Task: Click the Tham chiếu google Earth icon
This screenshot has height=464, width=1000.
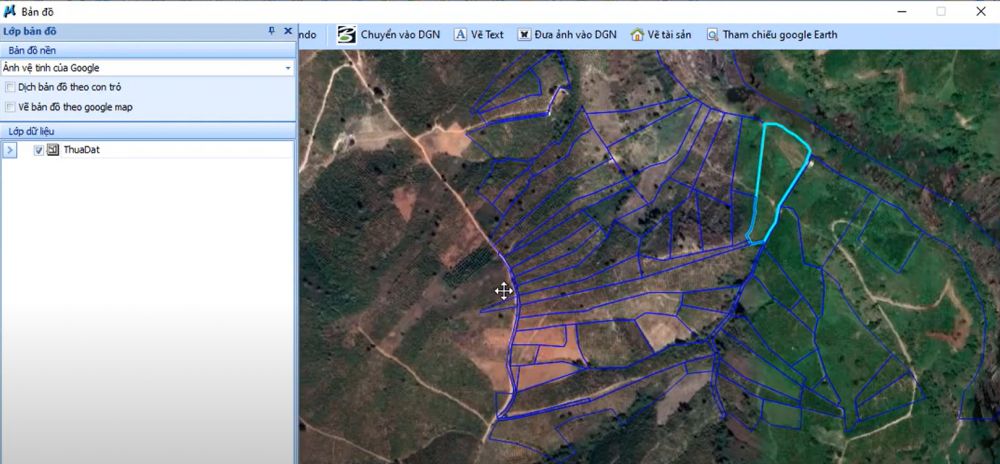Action: tap(712, 34)
